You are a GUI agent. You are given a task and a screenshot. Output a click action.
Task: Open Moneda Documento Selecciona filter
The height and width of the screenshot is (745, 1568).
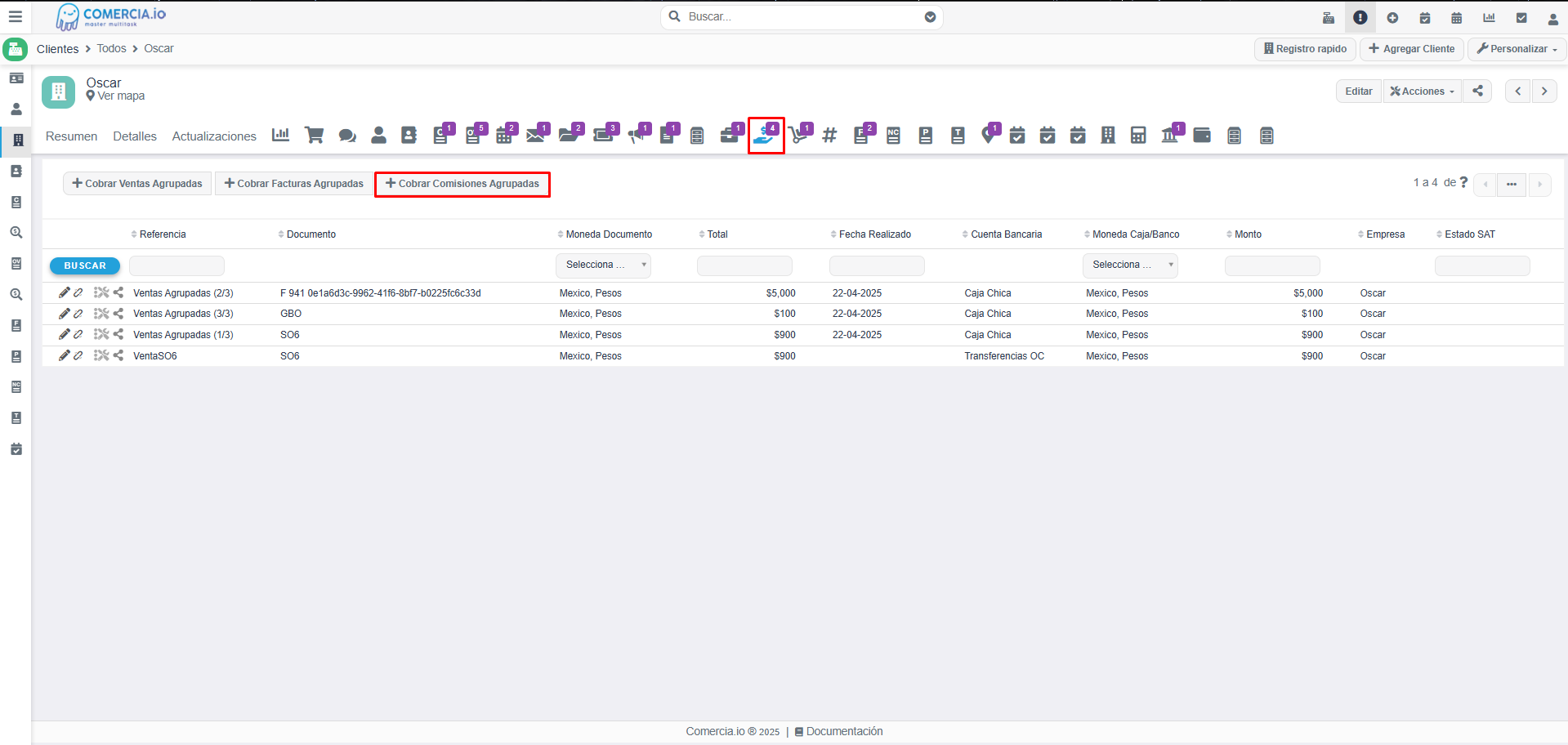click(x=603, y=265)
